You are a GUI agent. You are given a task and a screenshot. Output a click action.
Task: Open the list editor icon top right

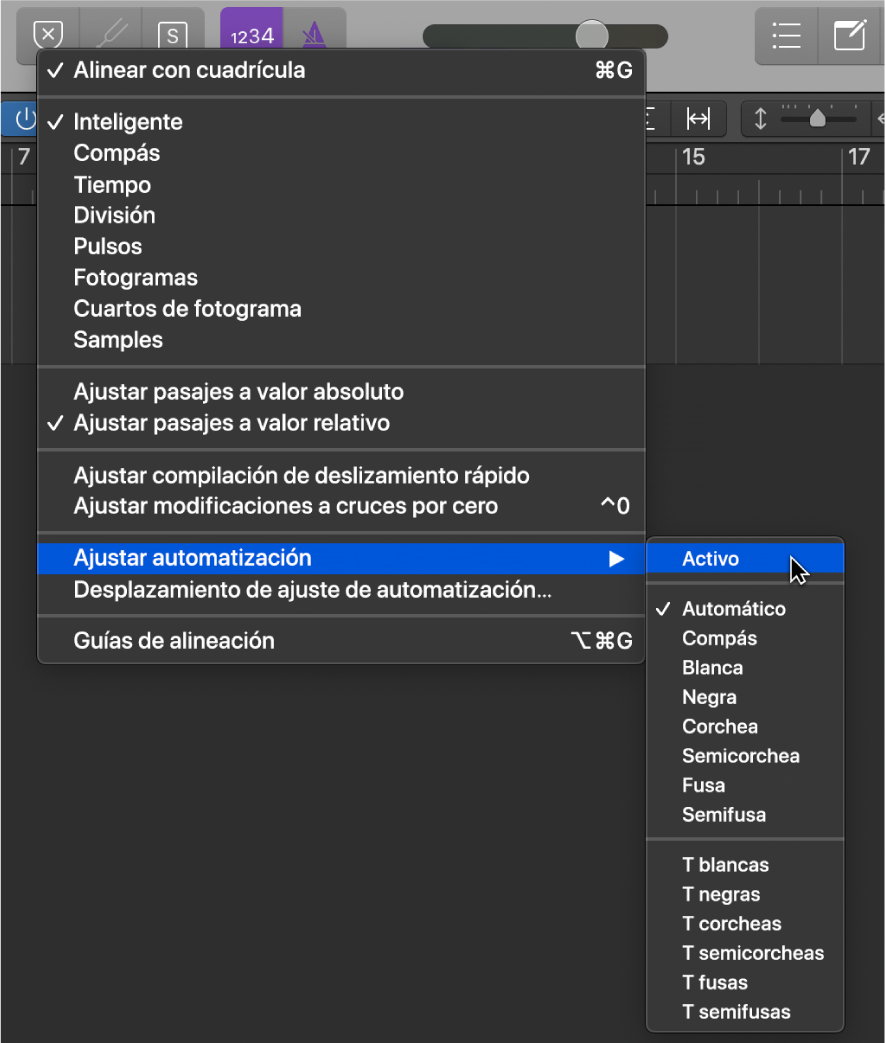coord(786,36)
